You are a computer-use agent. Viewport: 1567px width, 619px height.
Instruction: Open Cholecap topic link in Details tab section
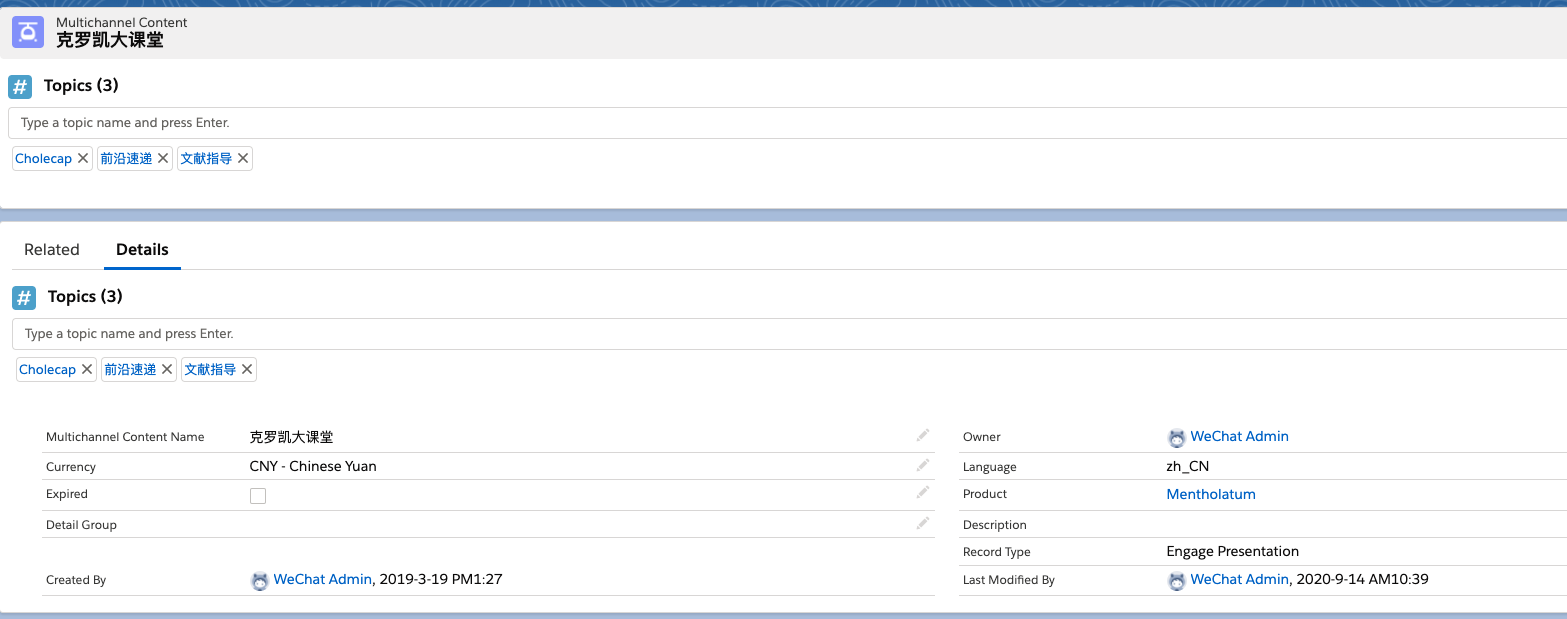tap(47, 369)
